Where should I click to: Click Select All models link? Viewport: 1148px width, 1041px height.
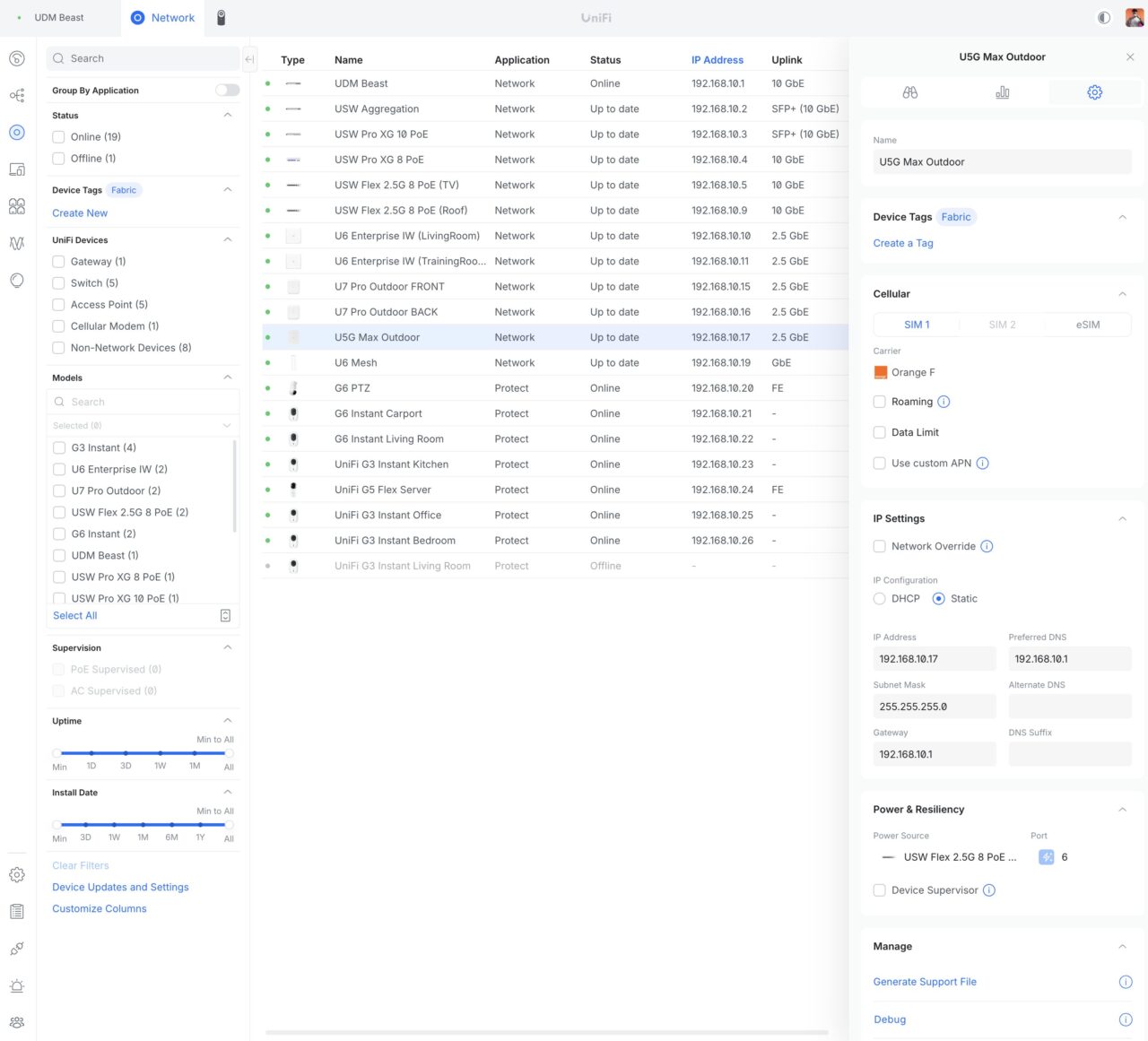[x=75, y=616]
